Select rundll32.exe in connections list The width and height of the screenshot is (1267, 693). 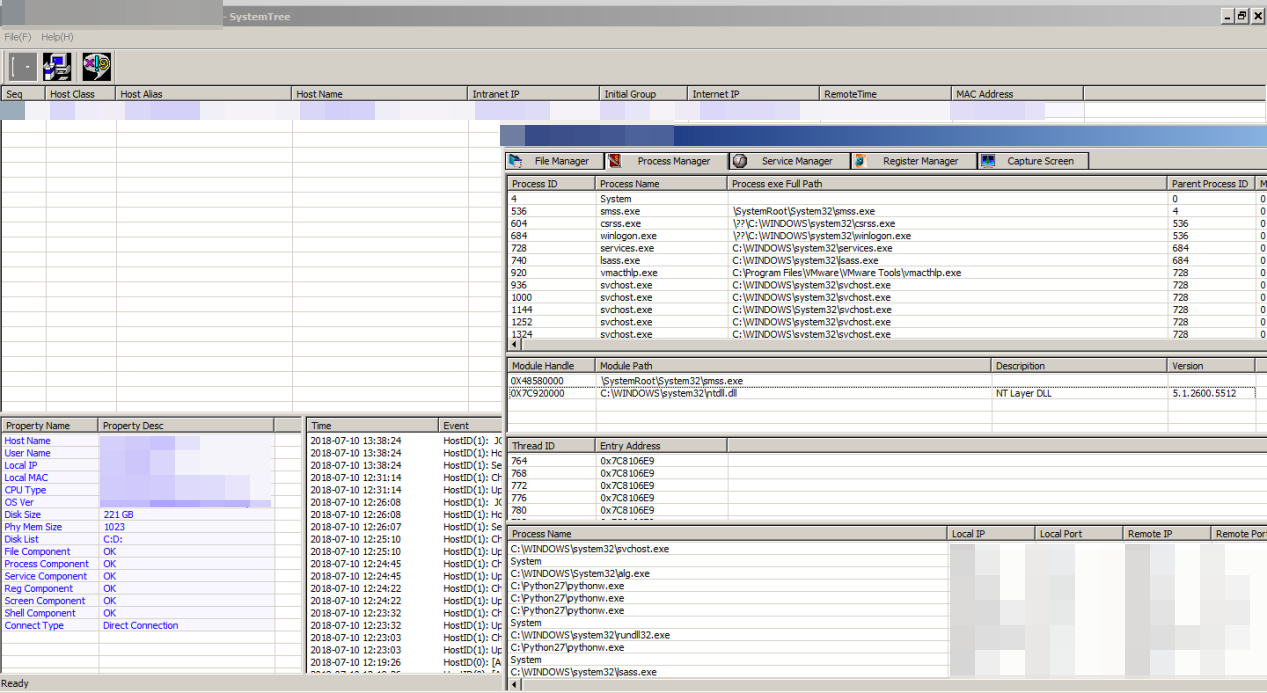(x=590, y=635)
